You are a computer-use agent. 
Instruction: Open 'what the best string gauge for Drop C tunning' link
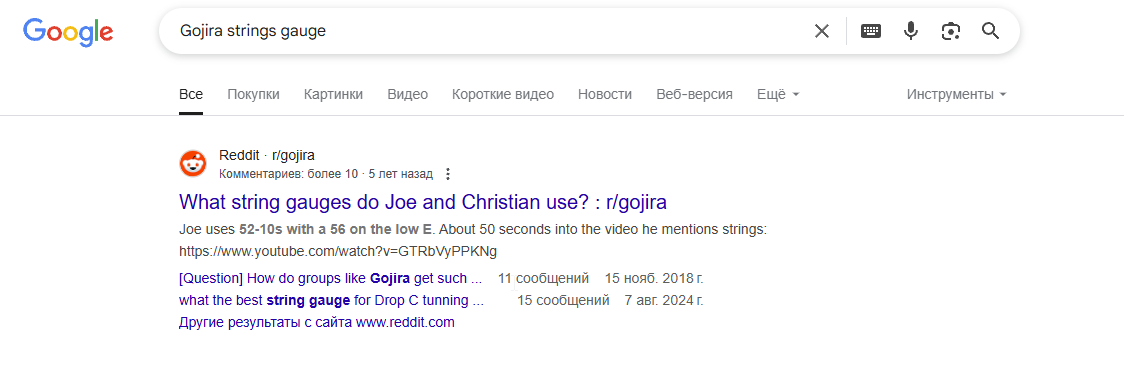(331, 300)
